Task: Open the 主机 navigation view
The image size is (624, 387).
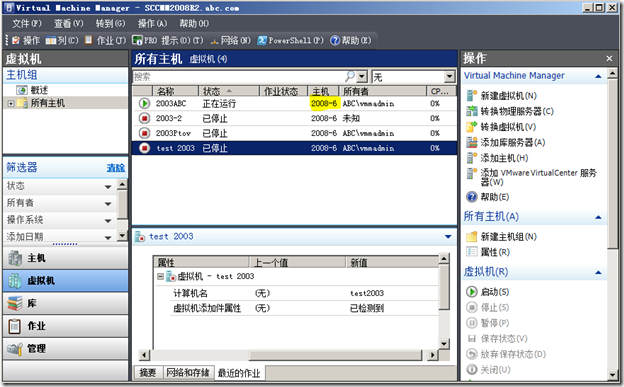Action: pyautogui.click(x=65, y=258)
